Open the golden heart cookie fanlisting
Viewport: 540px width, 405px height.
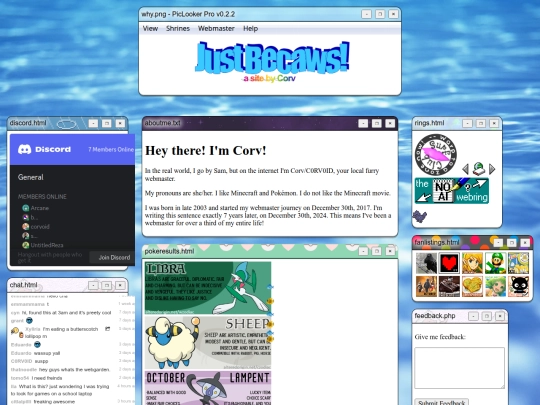(x=472, y=286)
